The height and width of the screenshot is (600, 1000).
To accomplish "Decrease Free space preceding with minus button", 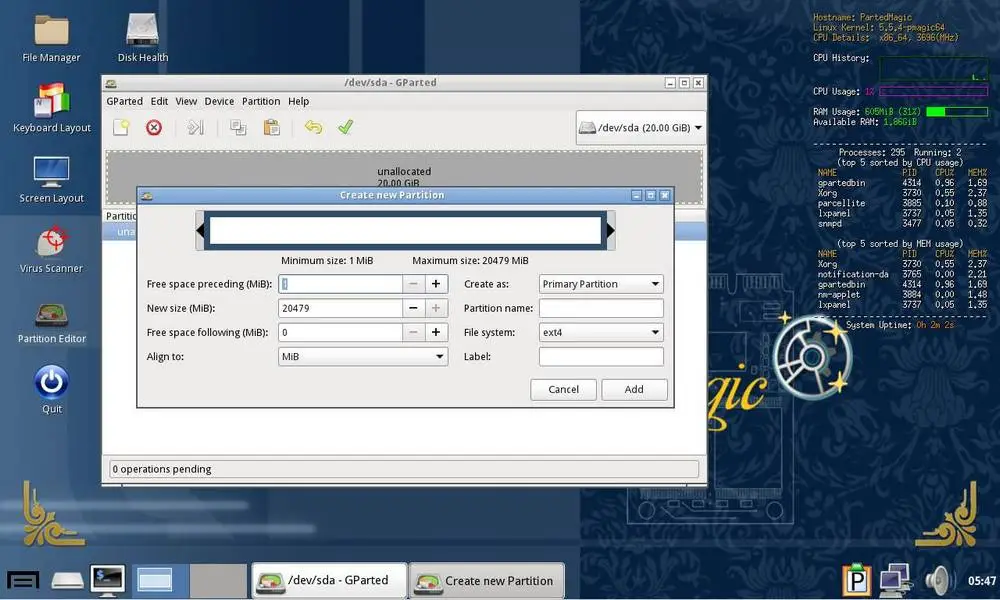I will coord(413,284).
